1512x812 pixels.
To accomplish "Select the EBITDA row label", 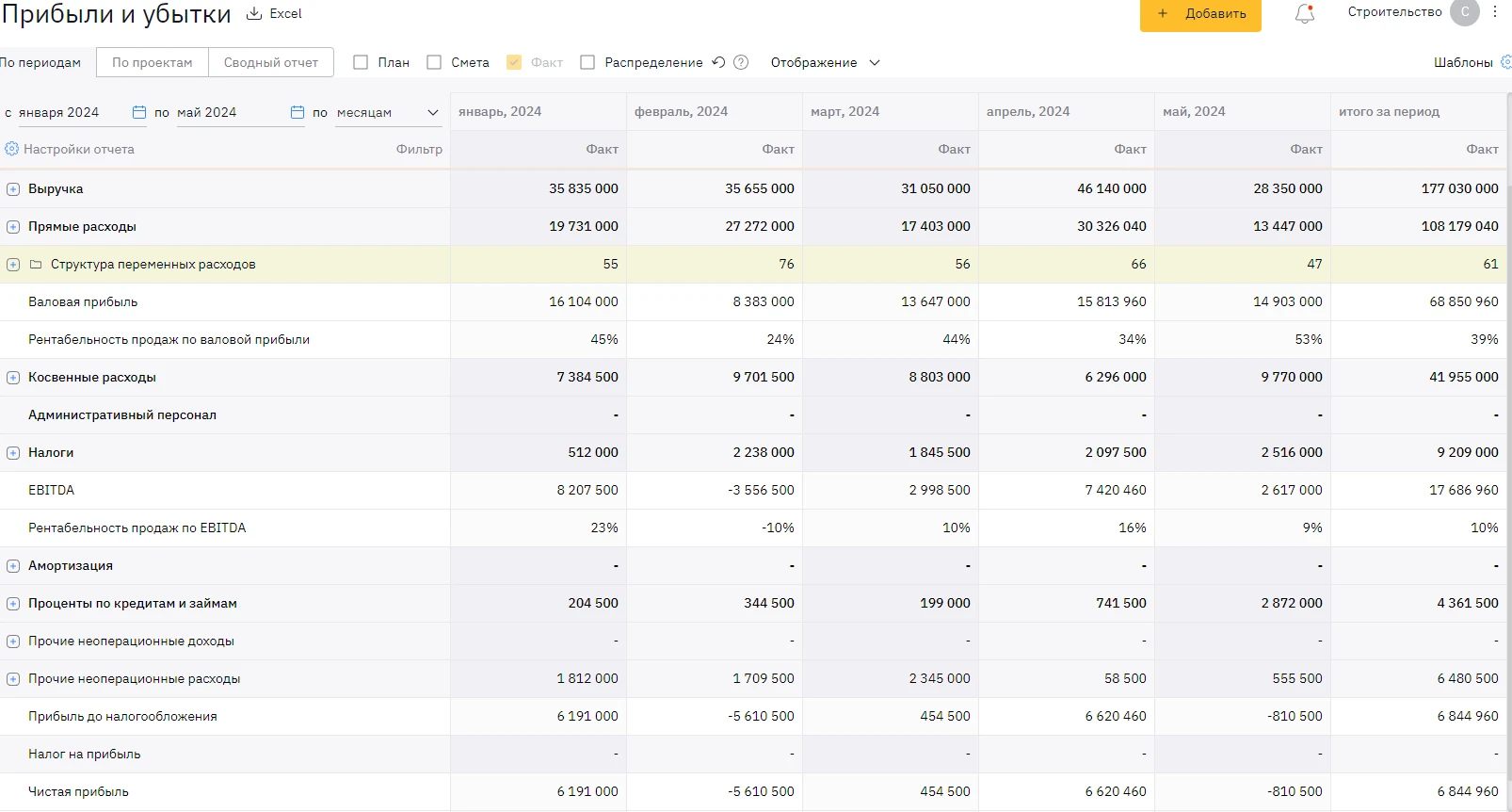I will 52,490.
